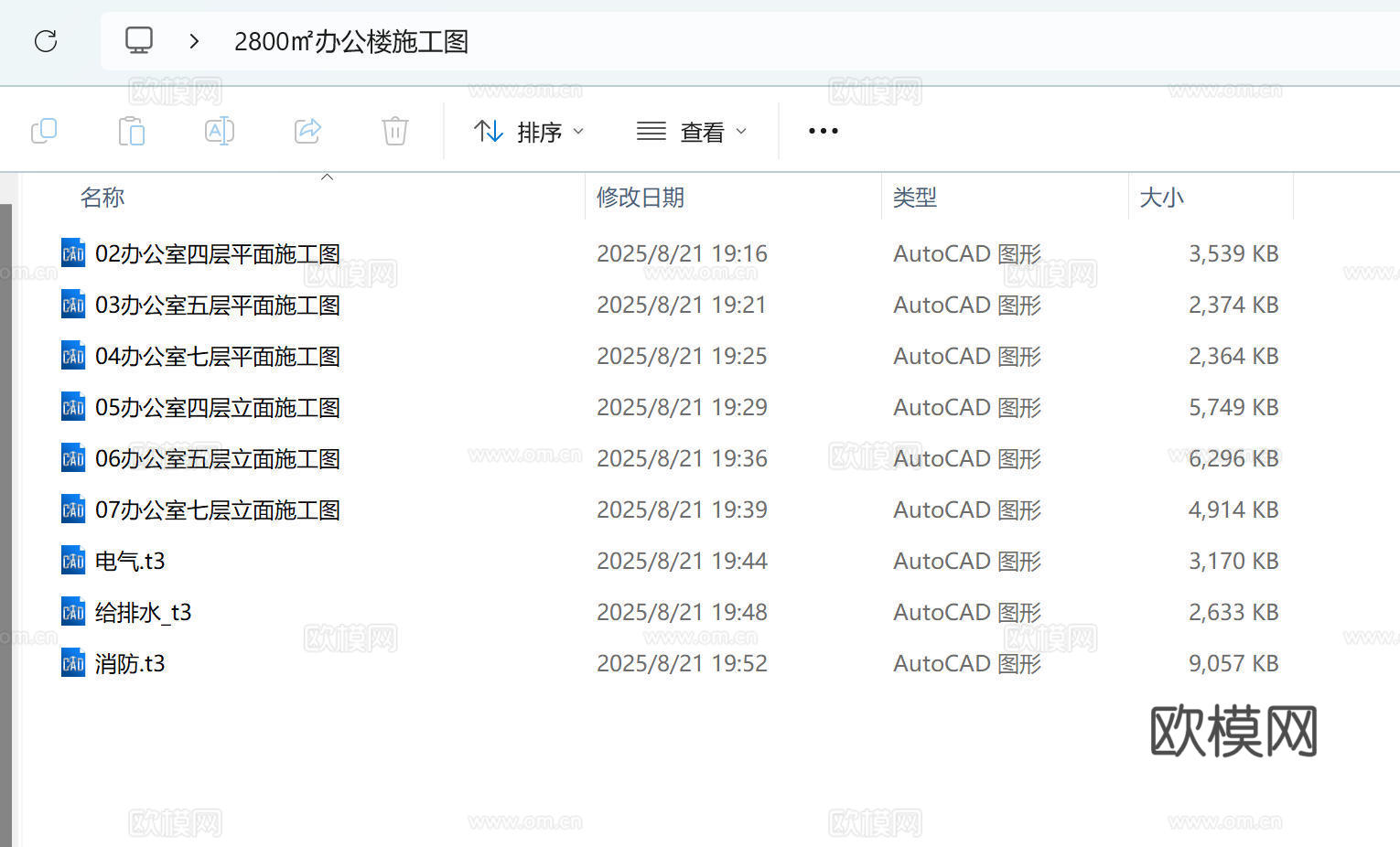Click the date 2025/8/21 19:16
Image resolution: width=1400 pixels, height=847 pixels.
[x=682, y=253]
